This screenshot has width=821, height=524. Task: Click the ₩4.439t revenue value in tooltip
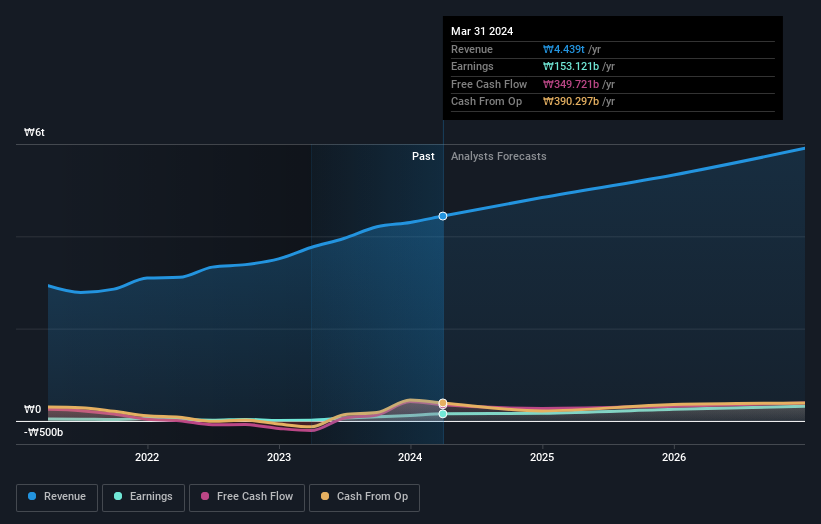tap(564, 49)
